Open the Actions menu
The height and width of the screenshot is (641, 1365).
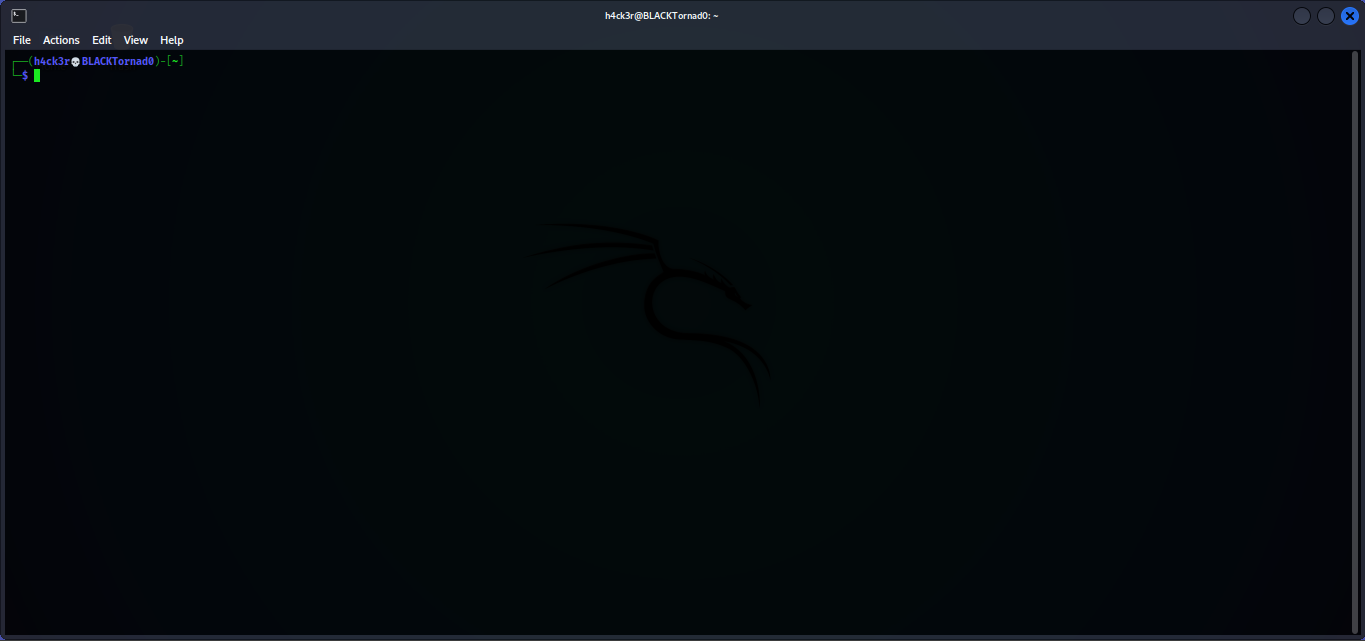(61, 40)
